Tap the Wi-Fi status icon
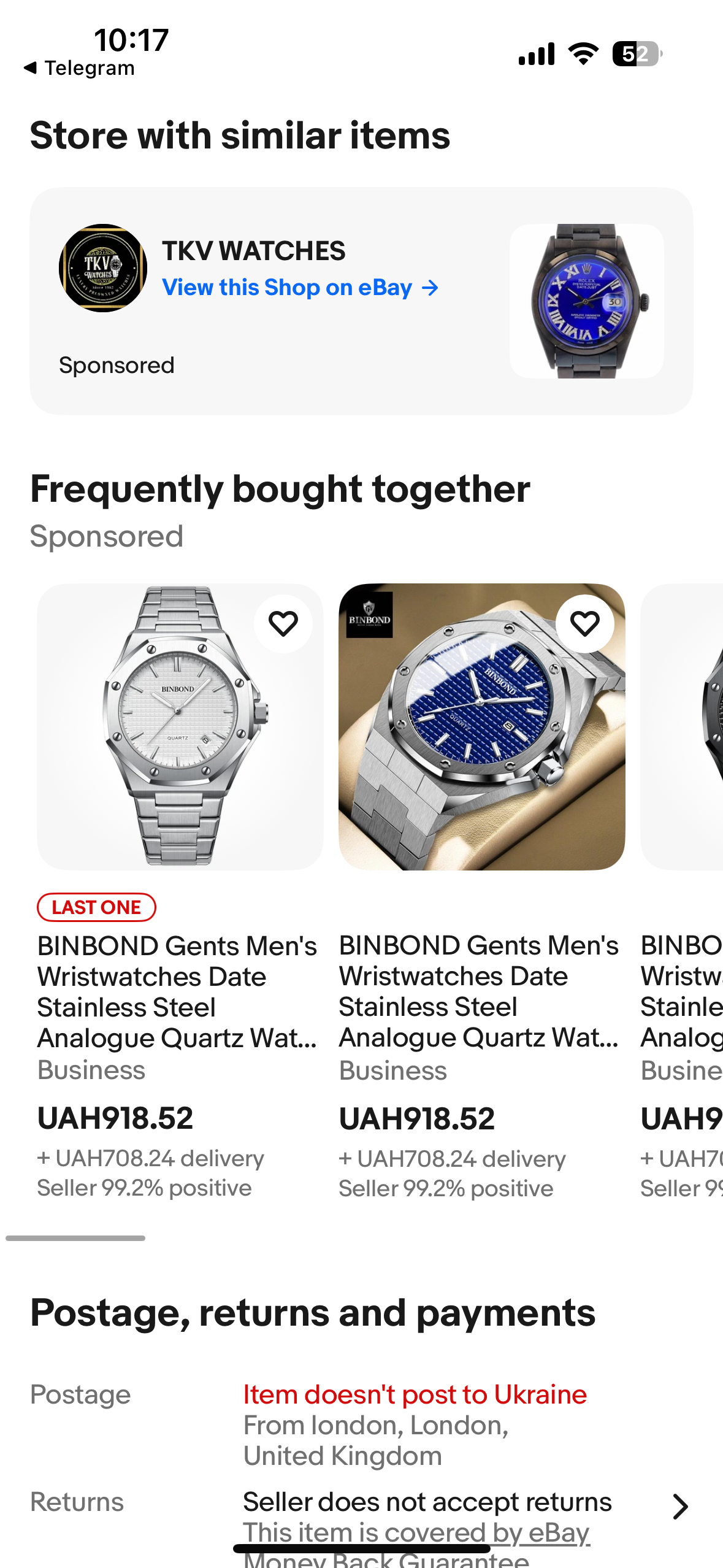Screen dimensions: 723x1568 point(584,54)
